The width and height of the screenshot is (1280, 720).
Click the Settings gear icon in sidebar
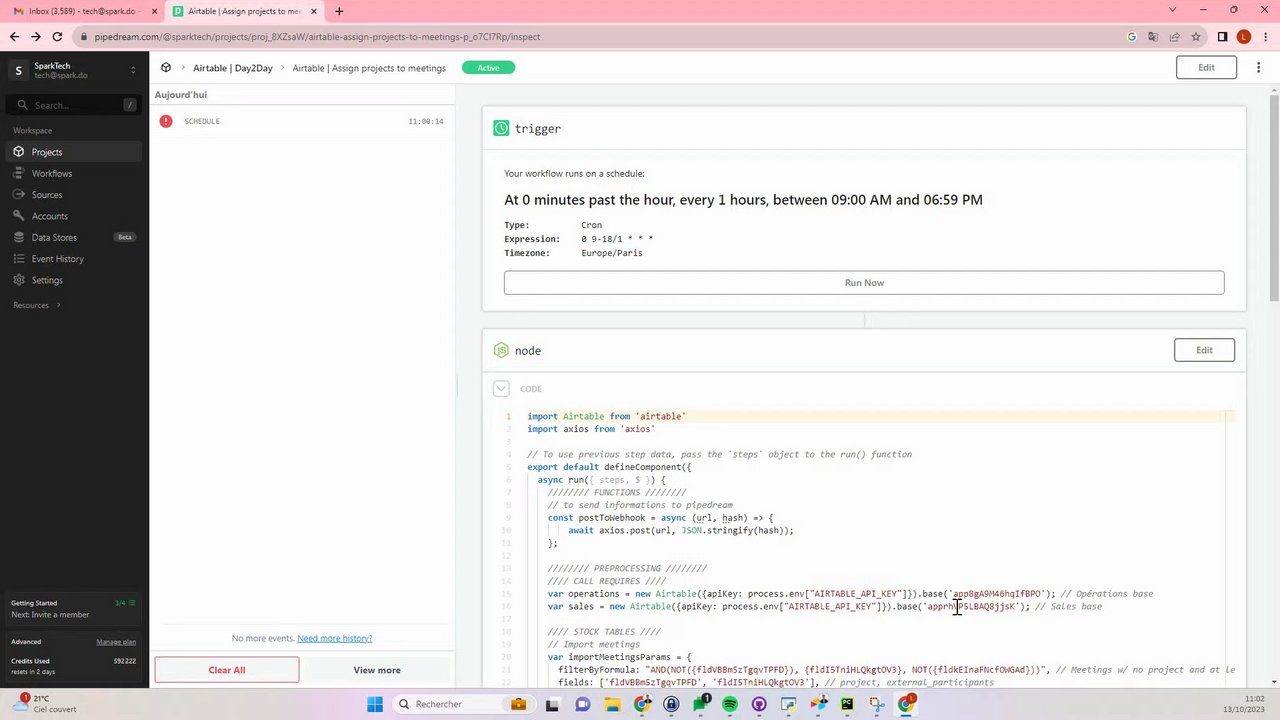tap(19, 280)
